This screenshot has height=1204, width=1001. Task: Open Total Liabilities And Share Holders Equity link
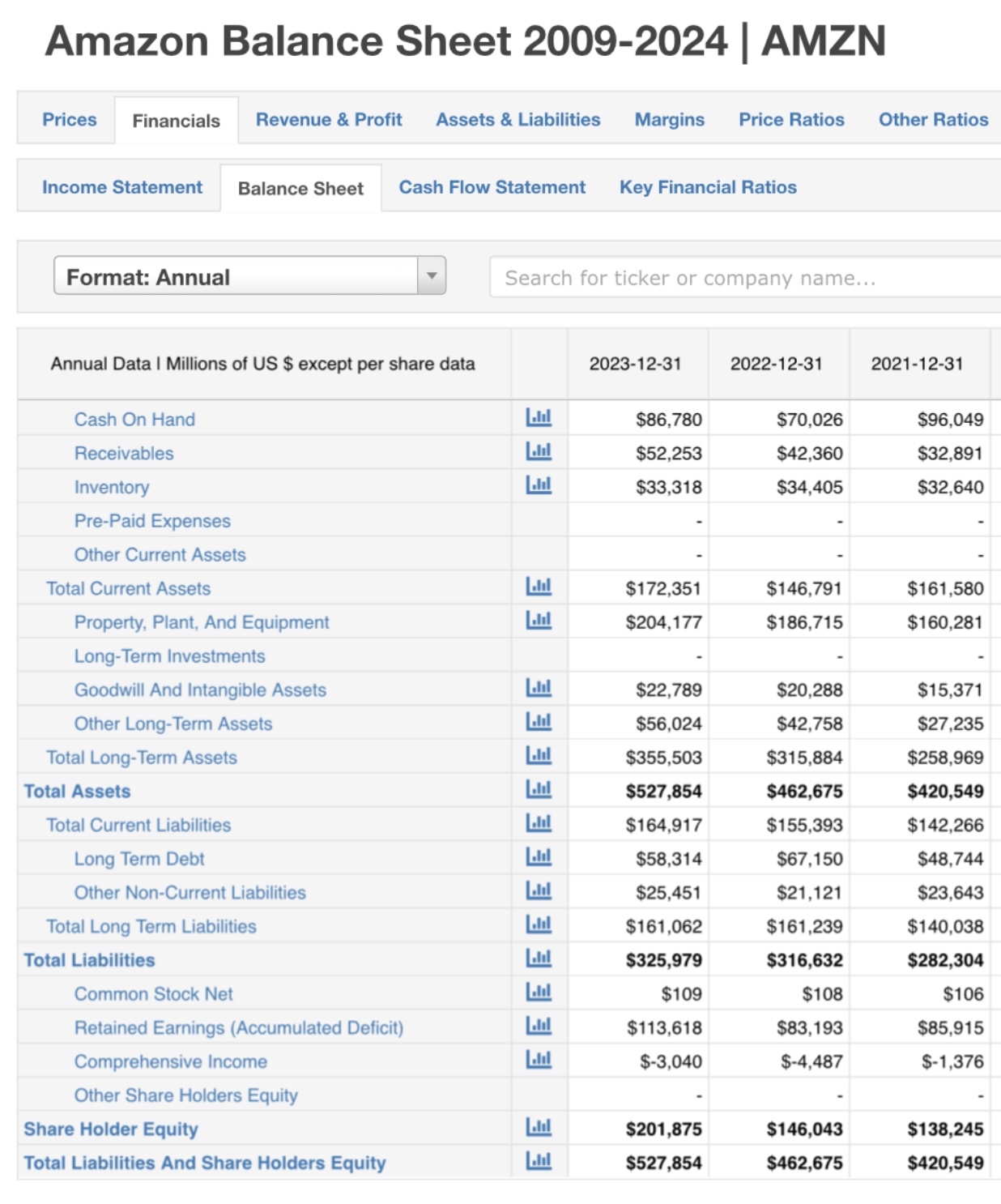point(205,1163)
